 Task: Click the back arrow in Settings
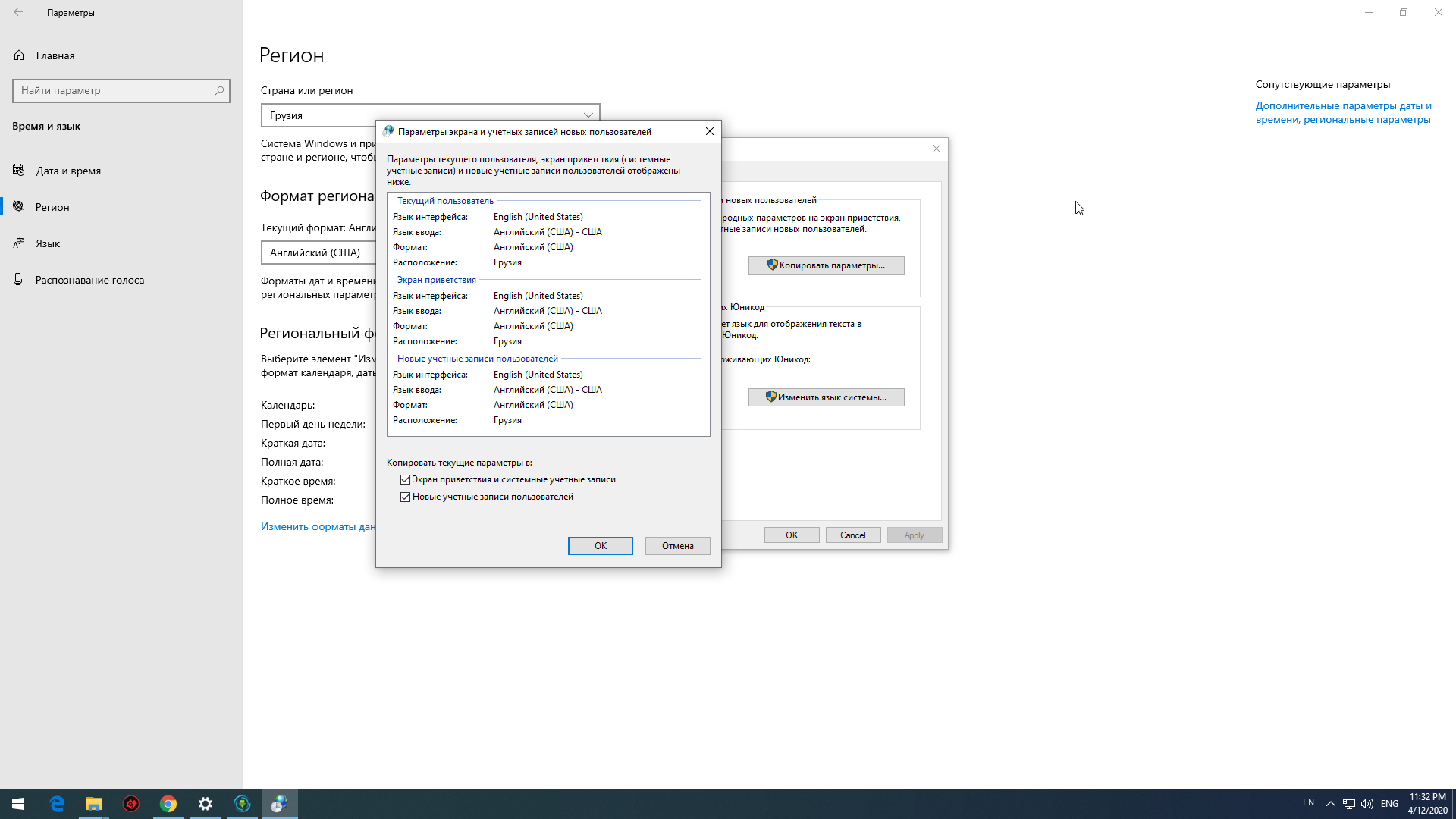coord(18,12)
